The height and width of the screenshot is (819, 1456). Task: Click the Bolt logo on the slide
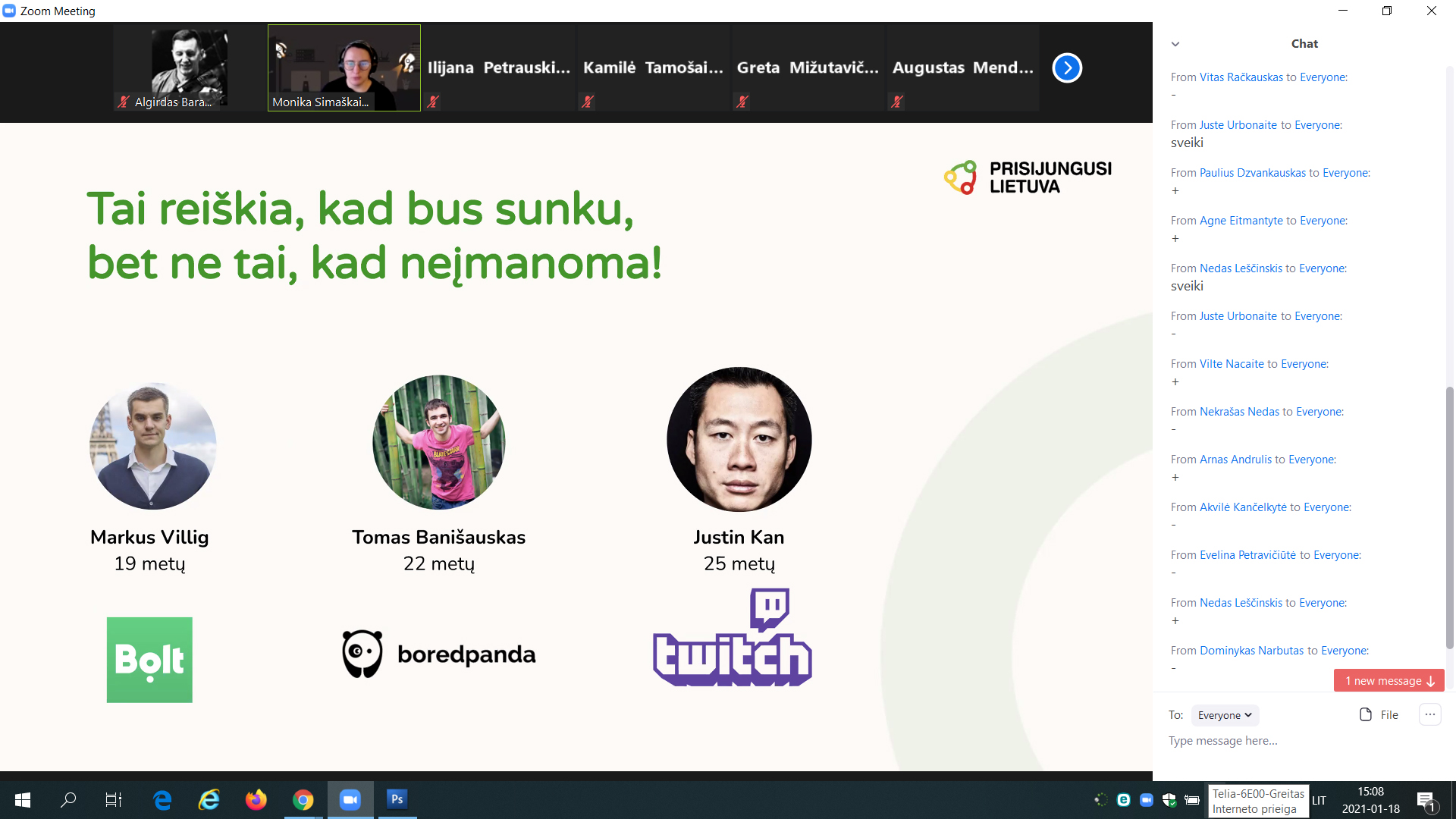click(x=149, y=660)
